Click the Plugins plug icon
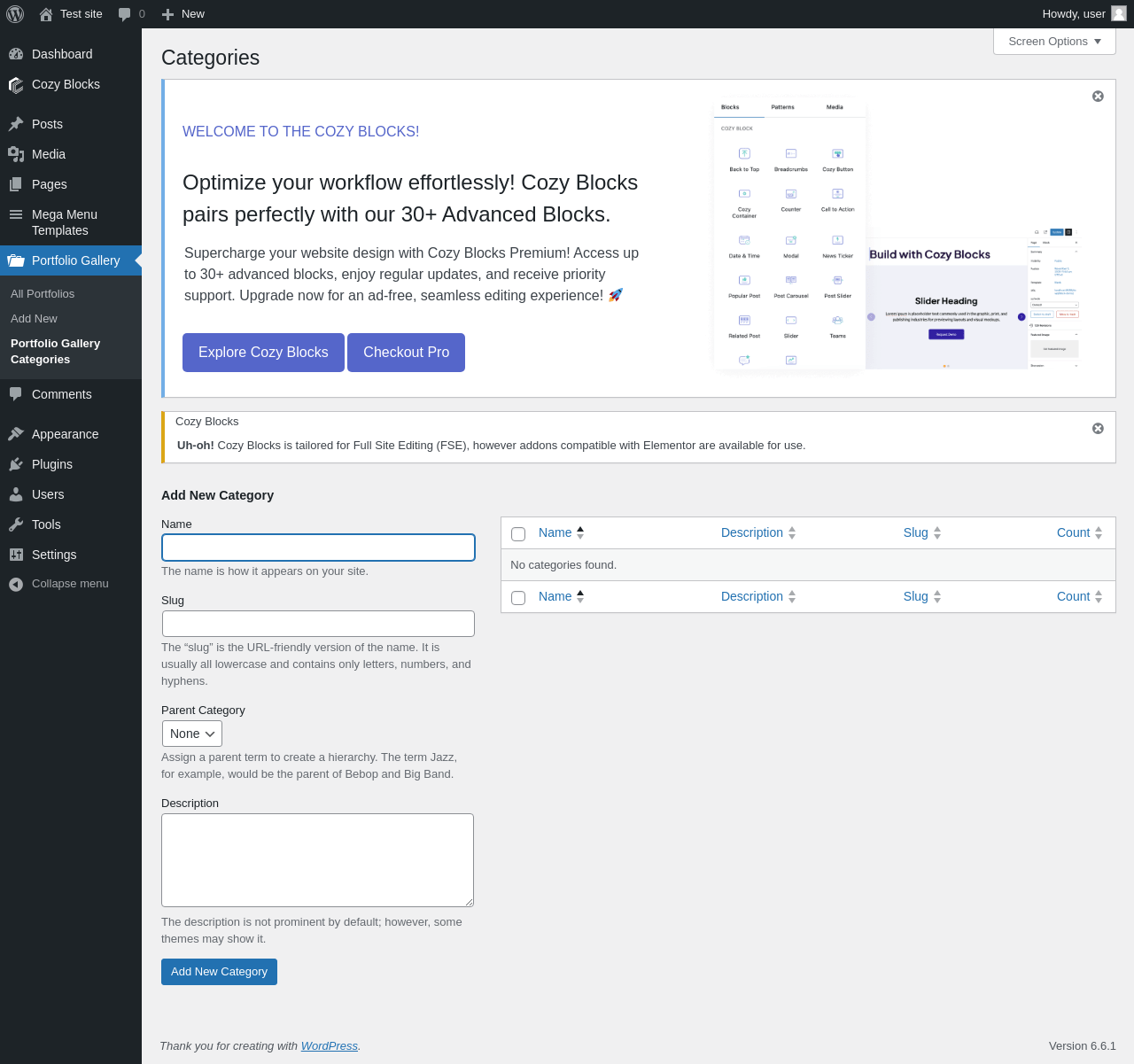1134x1064 pixels. 16,464
